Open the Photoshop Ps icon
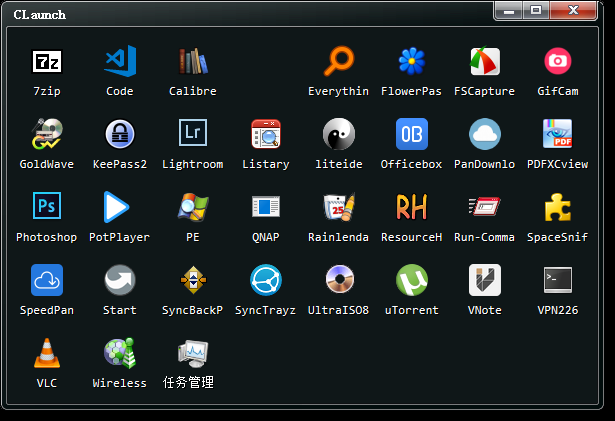This screenshot has width=615, height=421. pos(47,206)
